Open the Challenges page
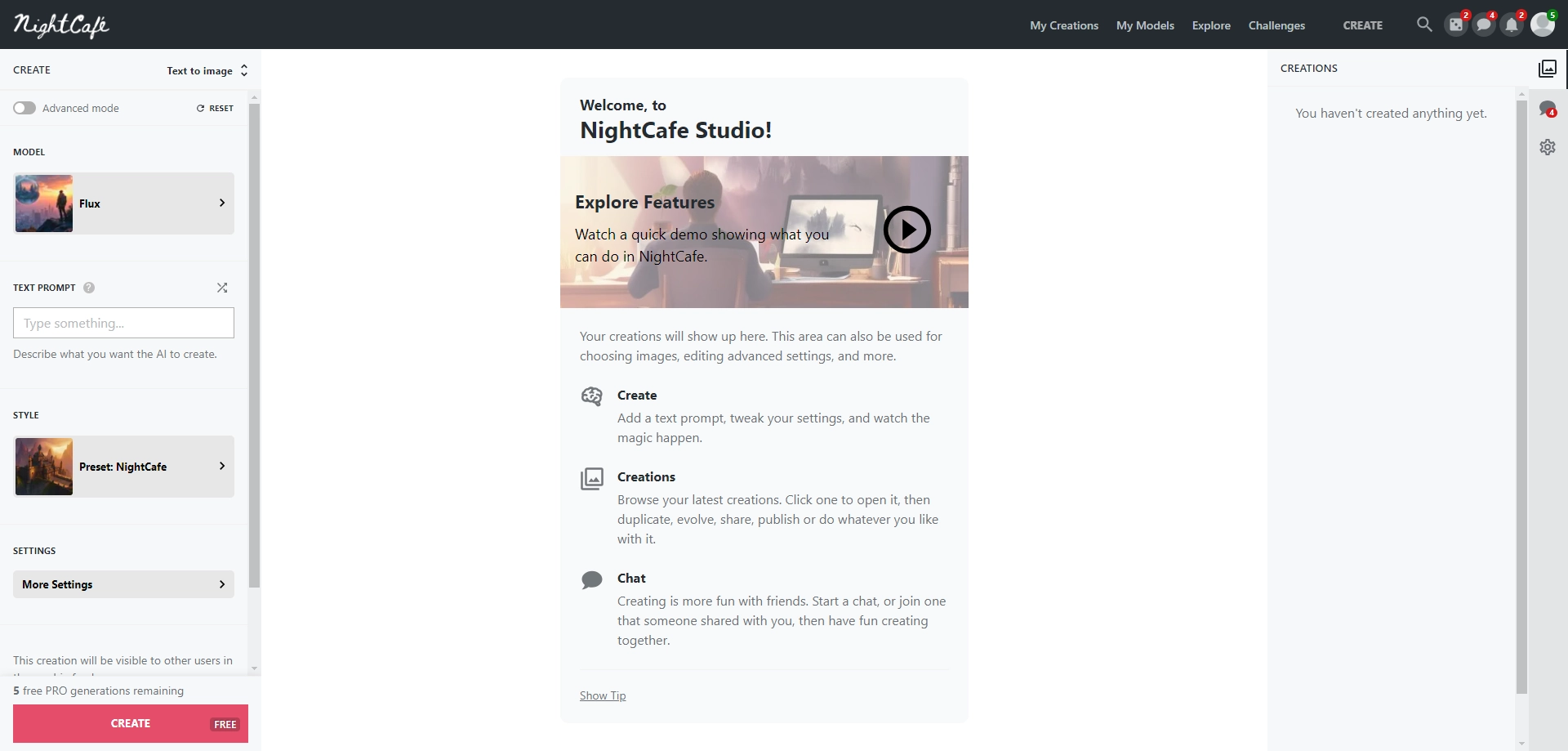Screen dimensions: 1568x751 (x=1276, y=25)
